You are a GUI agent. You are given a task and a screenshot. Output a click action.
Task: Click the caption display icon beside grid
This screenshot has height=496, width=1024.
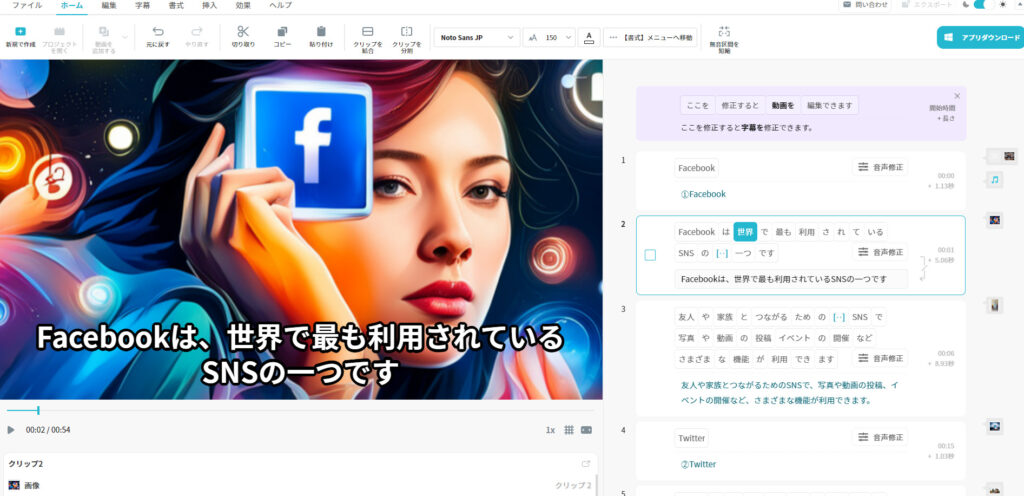point(586,430)
